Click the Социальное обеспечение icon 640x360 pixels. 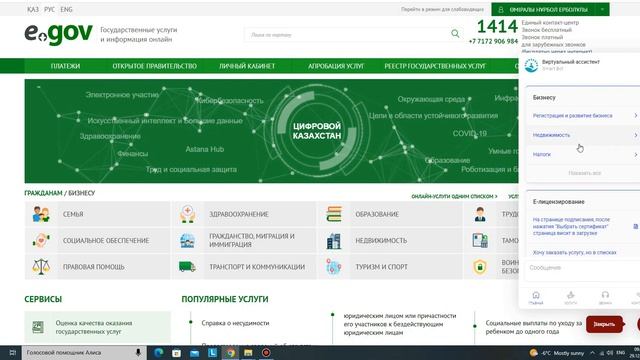click(x=41, y=240)
